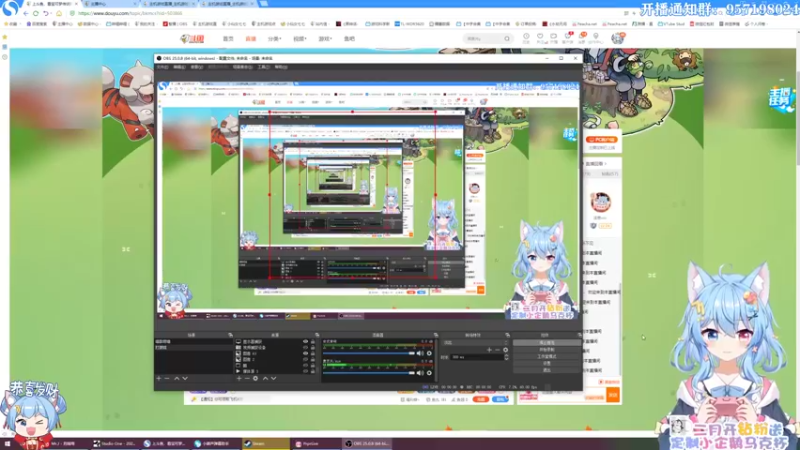The image size is (800, 450).
Task: Click OBS Exit button in Controls
Action: [x=547, y=370]
